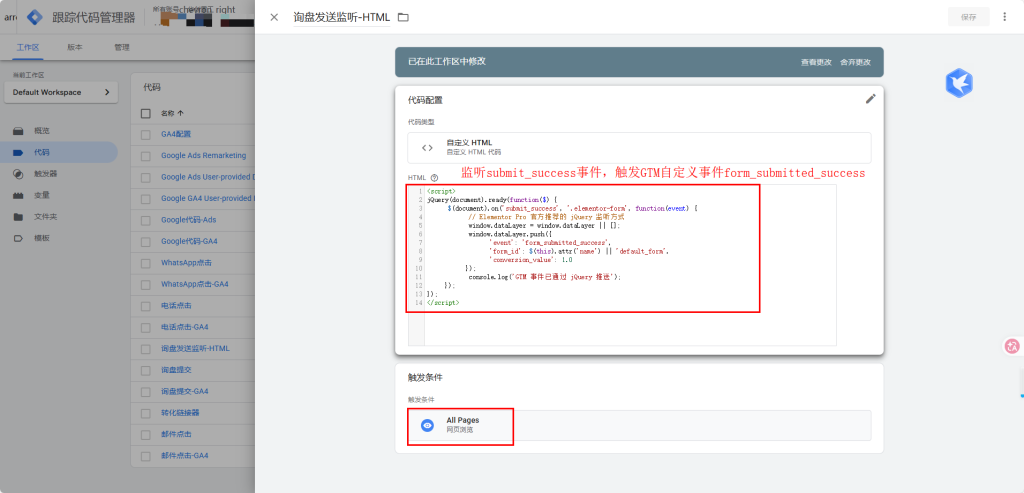This screenshot has width=1024, height=493.
Task: Click the All Pages trigger eye icon
Action: [427, 425]
